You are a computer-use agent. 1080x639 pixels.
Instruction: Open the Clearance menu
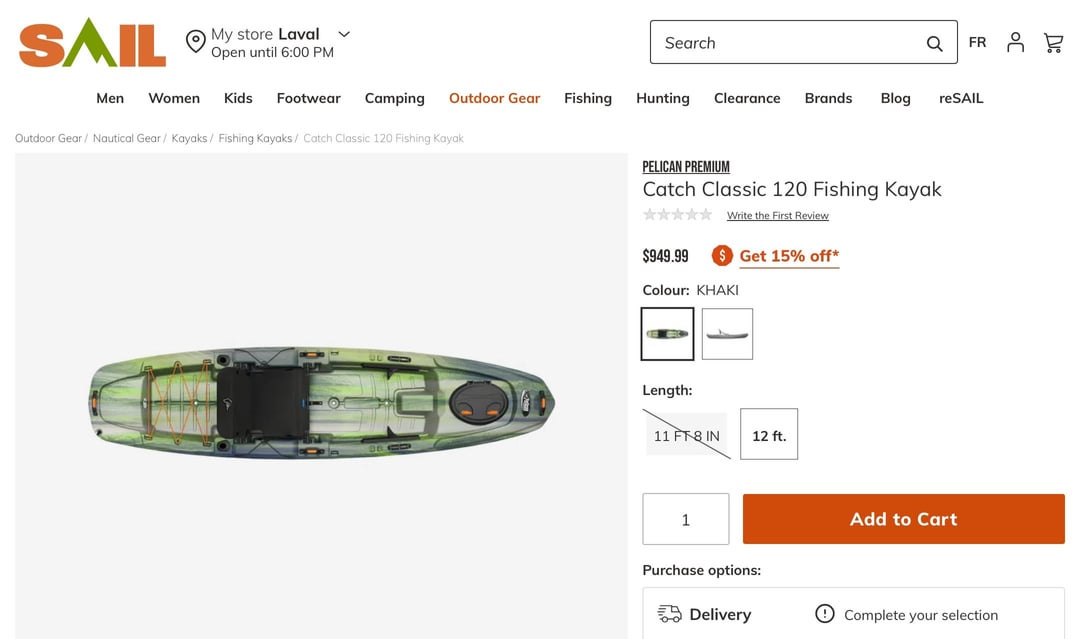click(747, 98)
